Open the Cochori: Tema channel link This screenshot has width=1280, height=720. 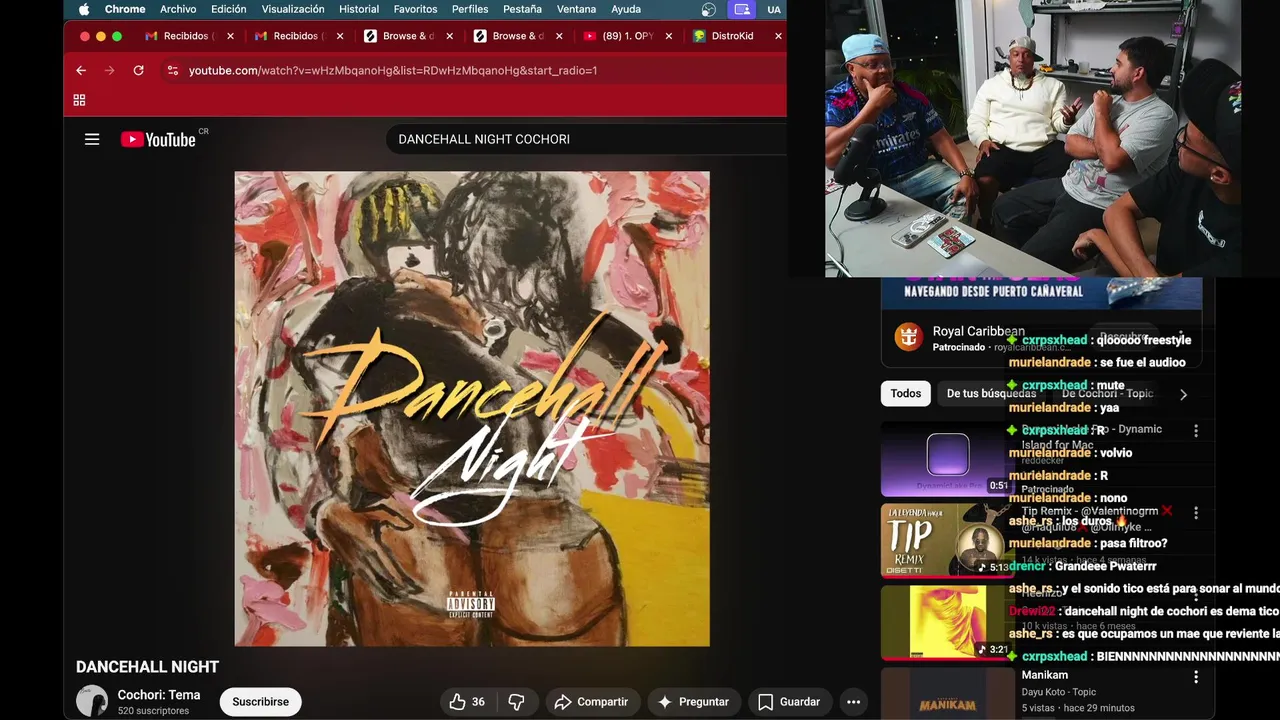[x=159, y=695]
